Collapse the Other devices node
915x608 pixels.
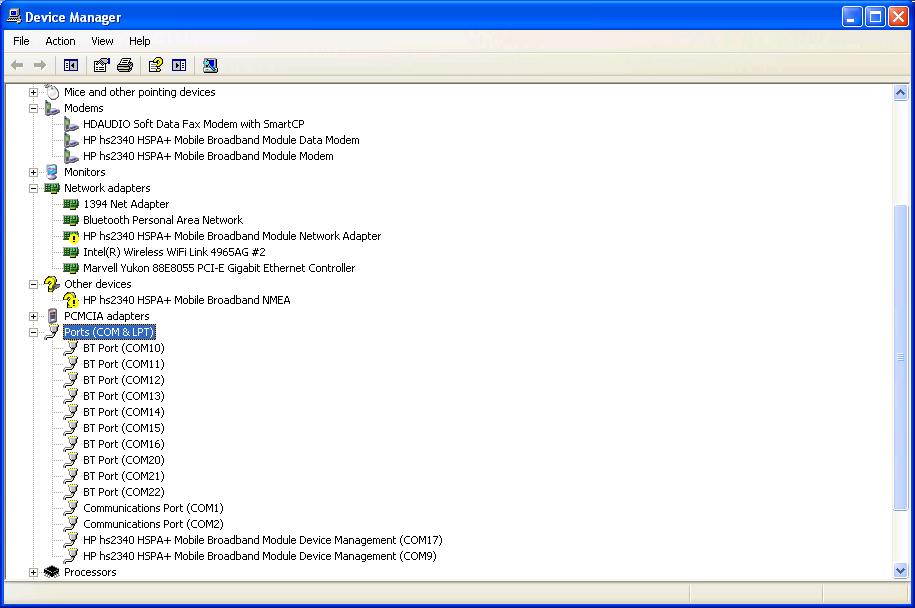(x=33, y=285)
